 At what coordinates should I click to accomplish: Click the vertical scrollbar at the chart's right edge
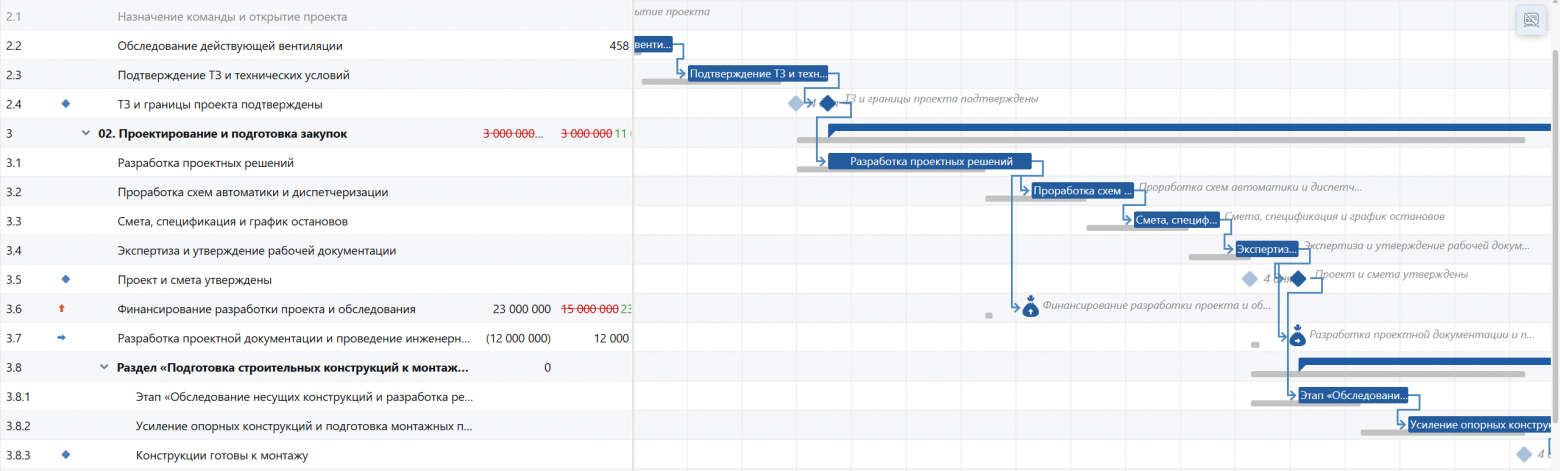tap(1554, 235)
